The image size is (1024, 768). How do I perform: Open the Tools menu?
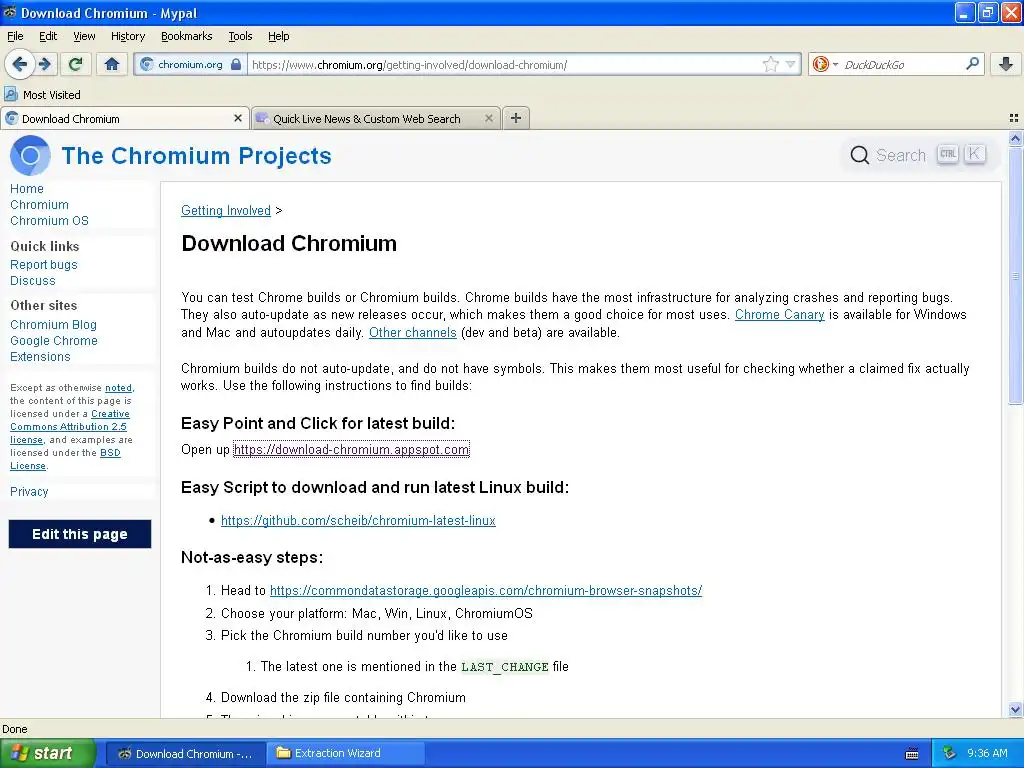[x=240, y=36]
